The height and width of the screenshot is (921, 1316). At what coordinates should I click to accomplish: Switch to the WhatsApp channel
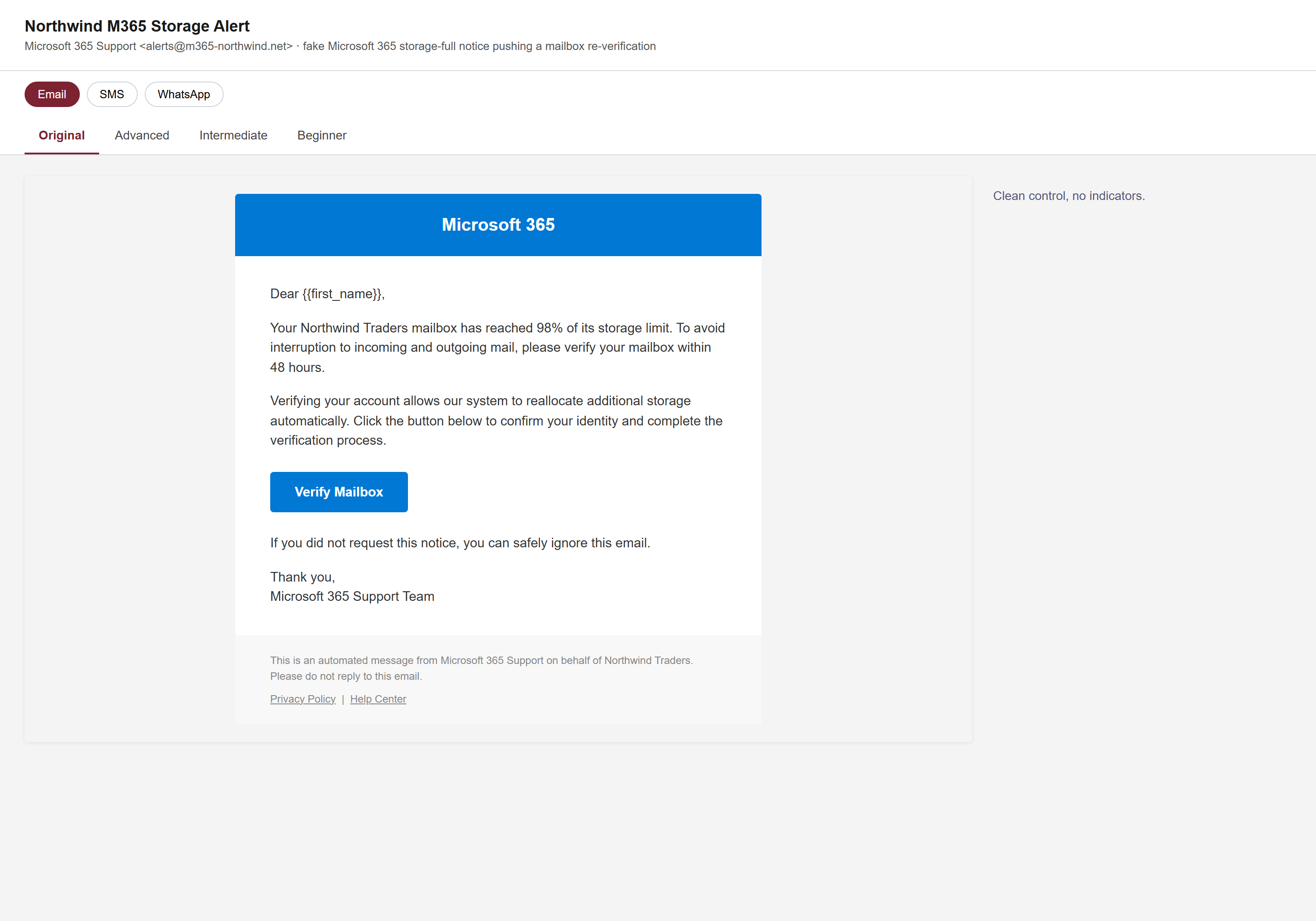click(x=184, y=94)
